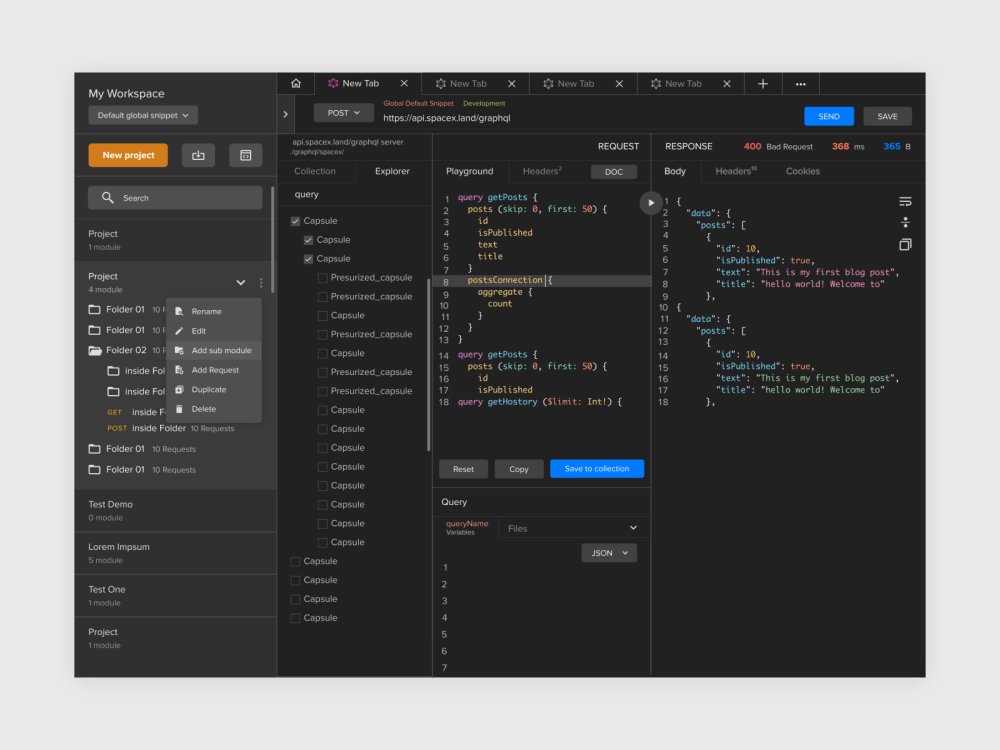
Task: Check the third Presurized_capsule checkbox
Action: click(x=323, y=334)
